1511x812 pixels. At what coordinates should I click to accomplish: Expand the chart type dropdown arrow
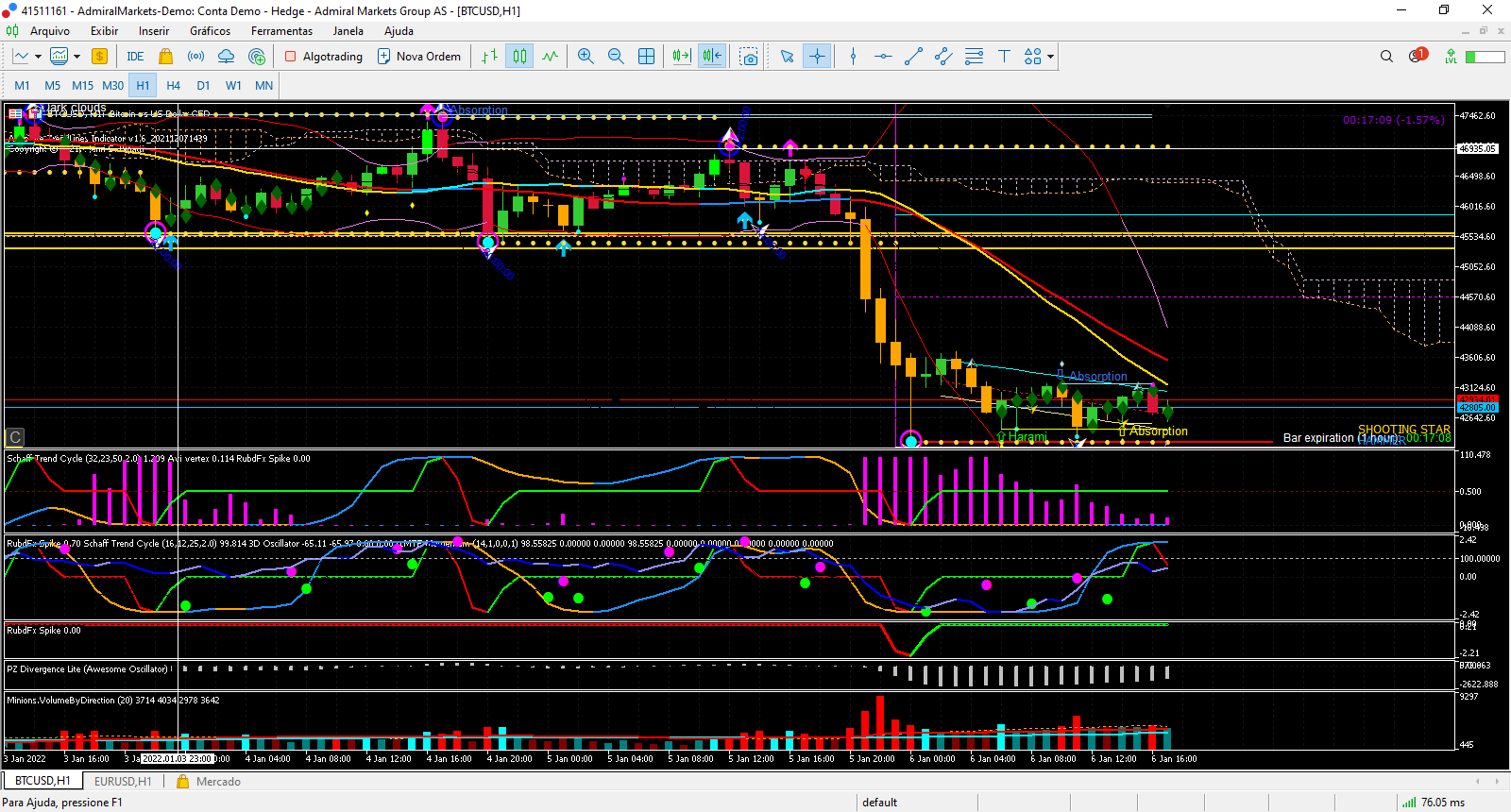click(38, 57)
